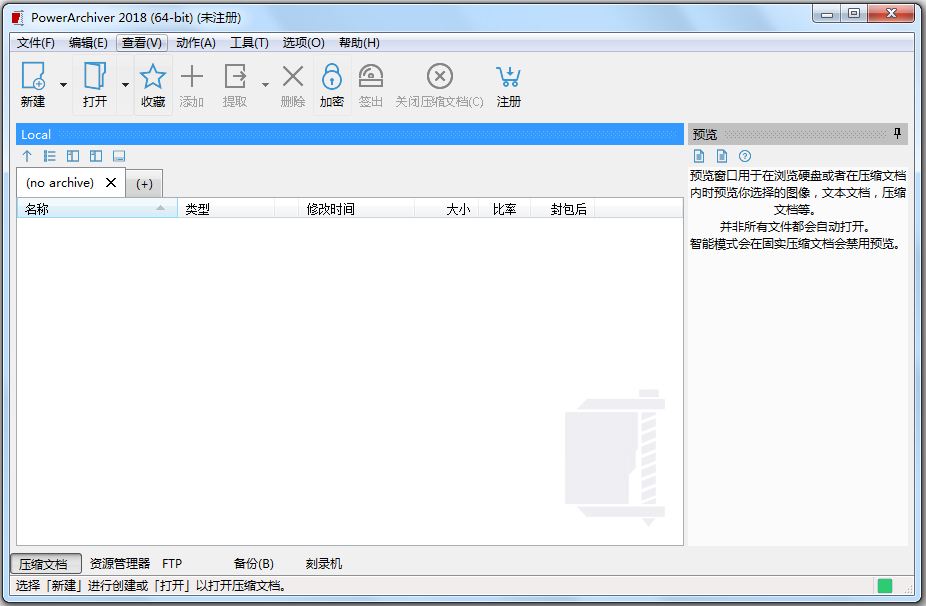The height and width of the screenshot is (606, 926).
Task: Pin the 预览 panel with pushpin
Action: pyautogui.click(x=897, y=133)
